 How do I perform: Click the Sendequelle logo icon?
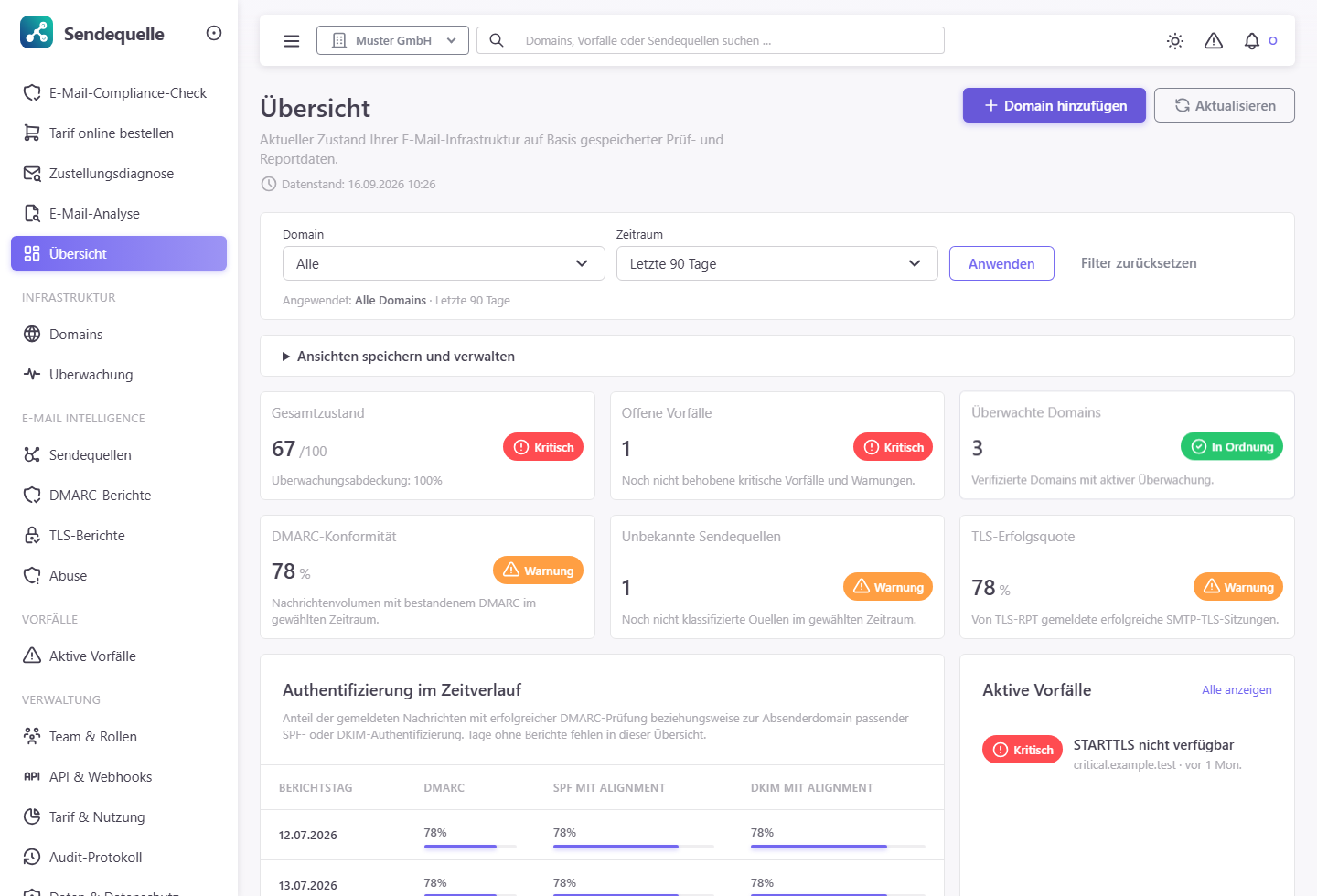(37, 33)
